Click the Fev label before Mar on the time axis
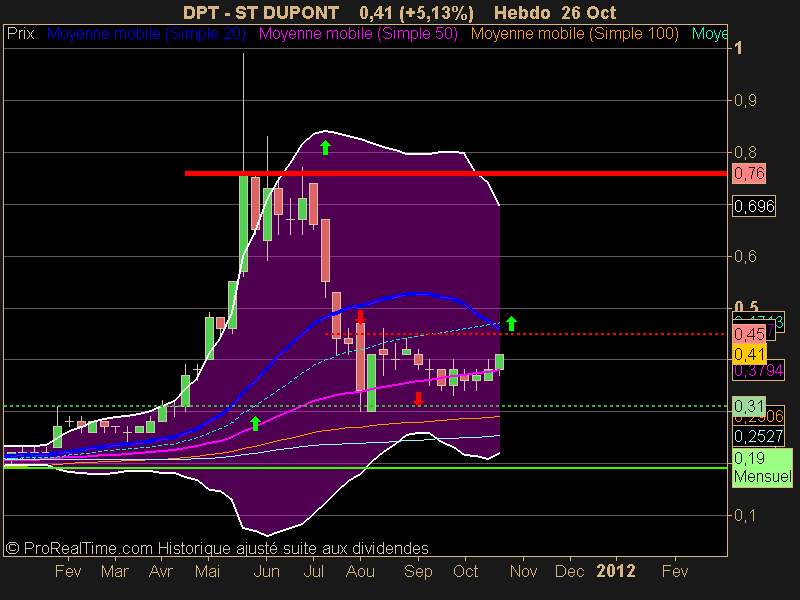Image resolution: width=800 pixels, height=600 pixels. [68, 571]
